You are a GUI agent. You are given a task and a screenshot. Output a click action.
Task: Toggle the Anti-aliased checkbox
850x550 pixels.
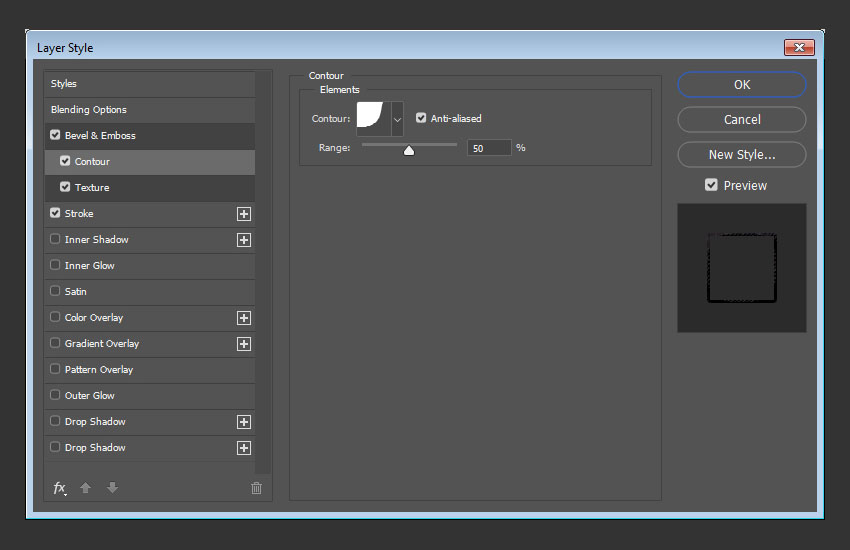pos(421,118)
